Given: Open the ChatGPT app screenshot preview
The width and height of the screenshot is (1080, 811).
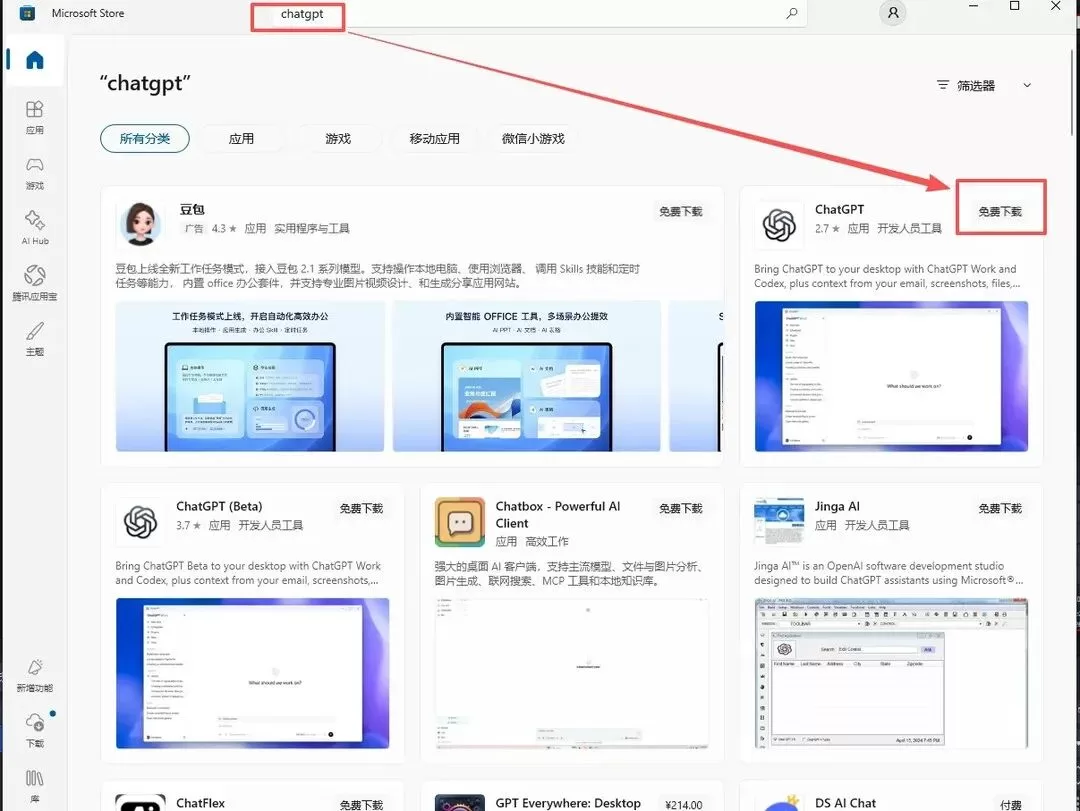Looking at the screenshot, I should pyautogui.click(x=891, y=376).
